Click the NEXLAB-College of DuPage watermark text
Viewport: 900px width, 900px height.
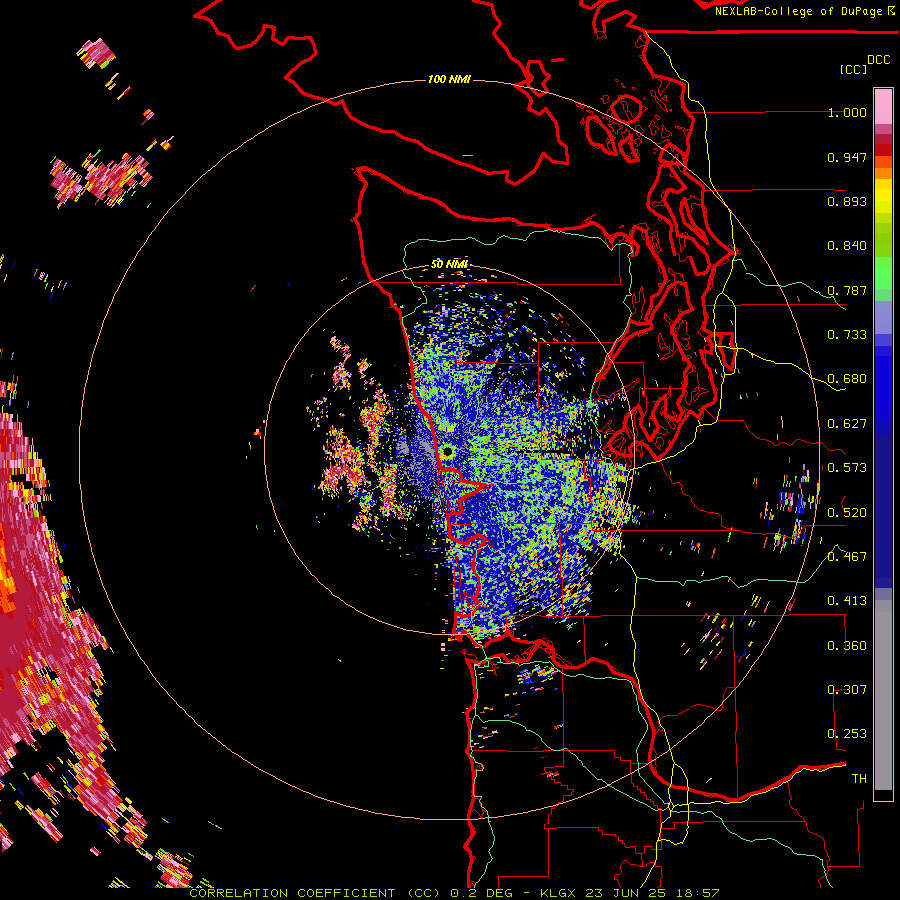(x=805, y=11)
